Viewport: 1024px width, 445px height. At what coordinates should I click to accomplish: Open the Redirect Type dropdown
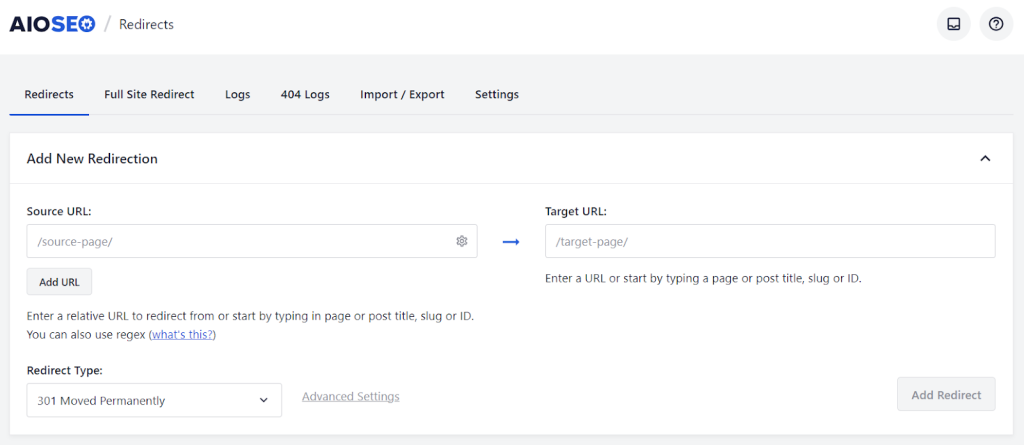(154, 400)
